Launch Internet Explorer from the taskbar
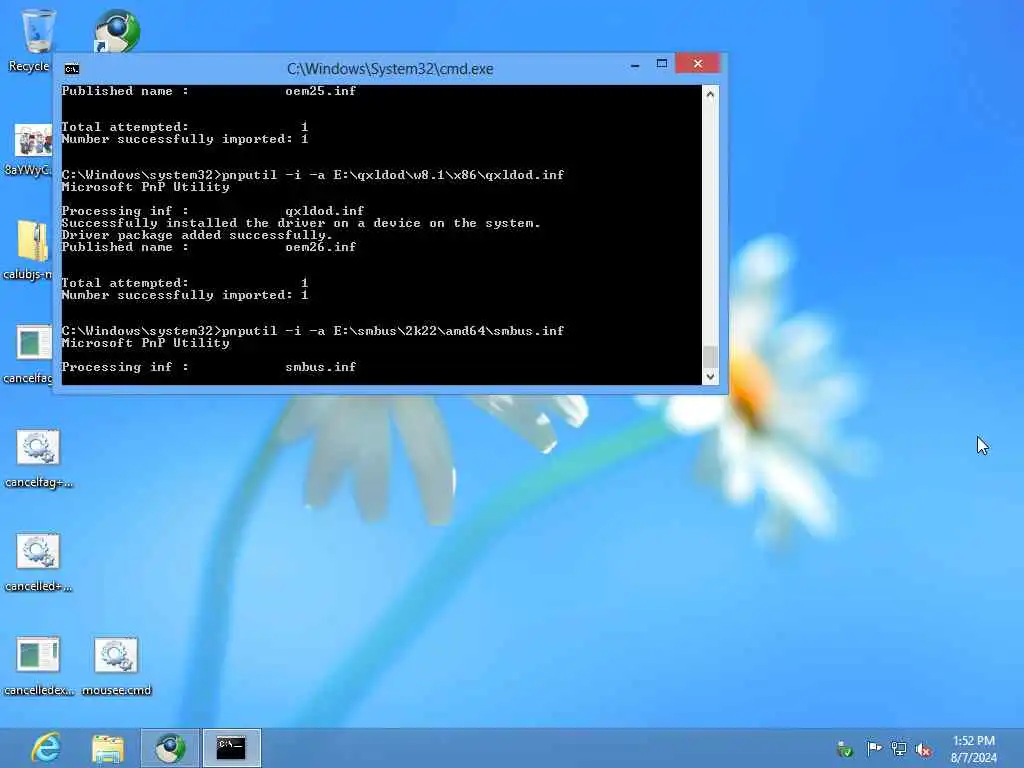This screenshot has width=1024, height=768. point(46,748)
